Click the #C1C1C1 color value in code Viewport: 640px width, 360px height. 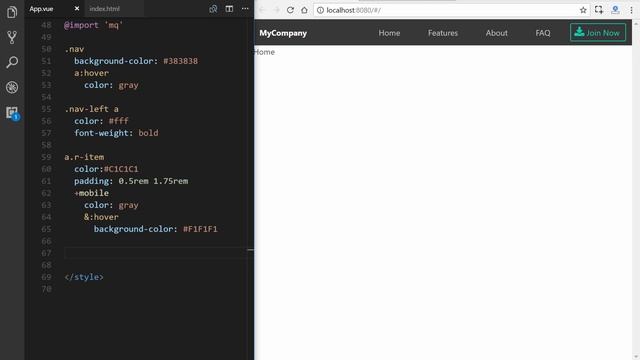(121, 169)
